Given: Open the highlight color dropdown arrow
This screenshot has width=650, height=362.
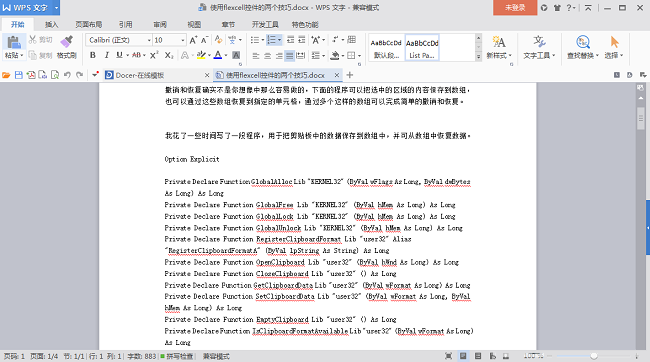Looking at the screenshot, I should click(209, 55).
